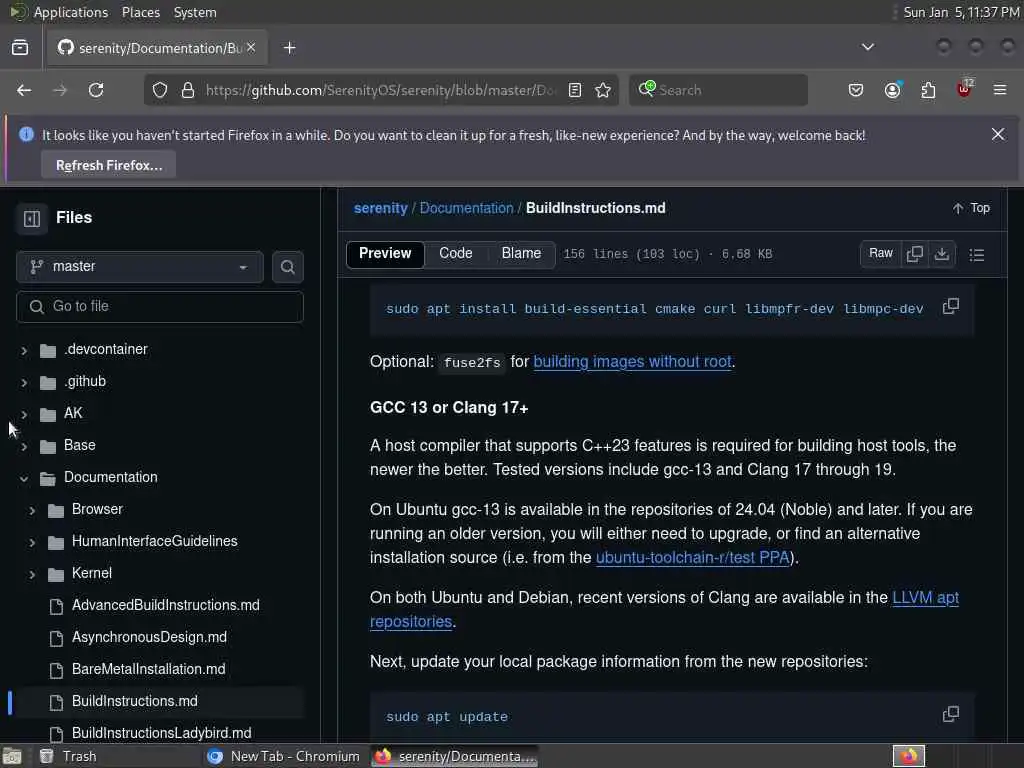
Task: Open AdvancedBuildInstructions.md file
Action: point(165,605)
